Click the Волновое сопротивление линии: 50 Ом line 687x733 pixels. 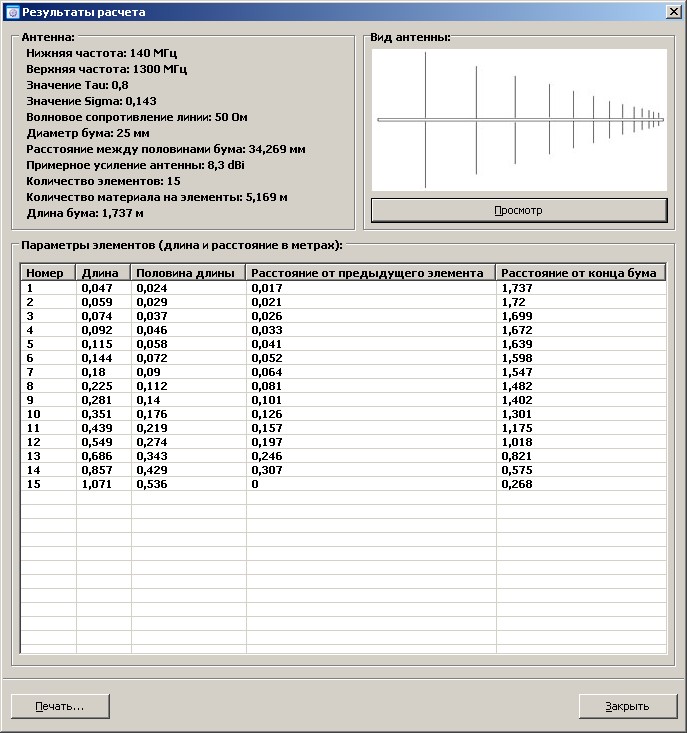137,117
